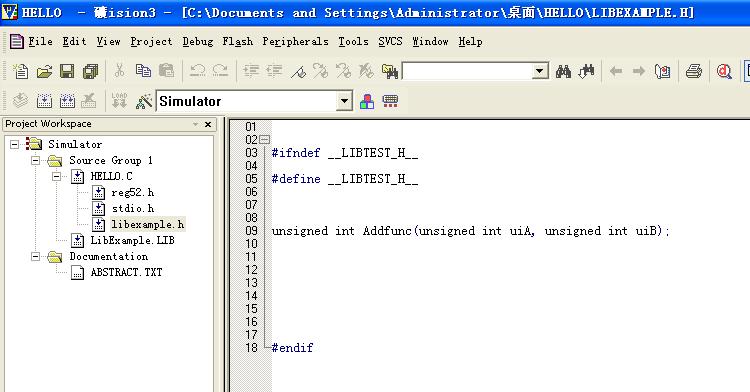Save all open files
Screen dimensions: 750x392
pos(90,71)
